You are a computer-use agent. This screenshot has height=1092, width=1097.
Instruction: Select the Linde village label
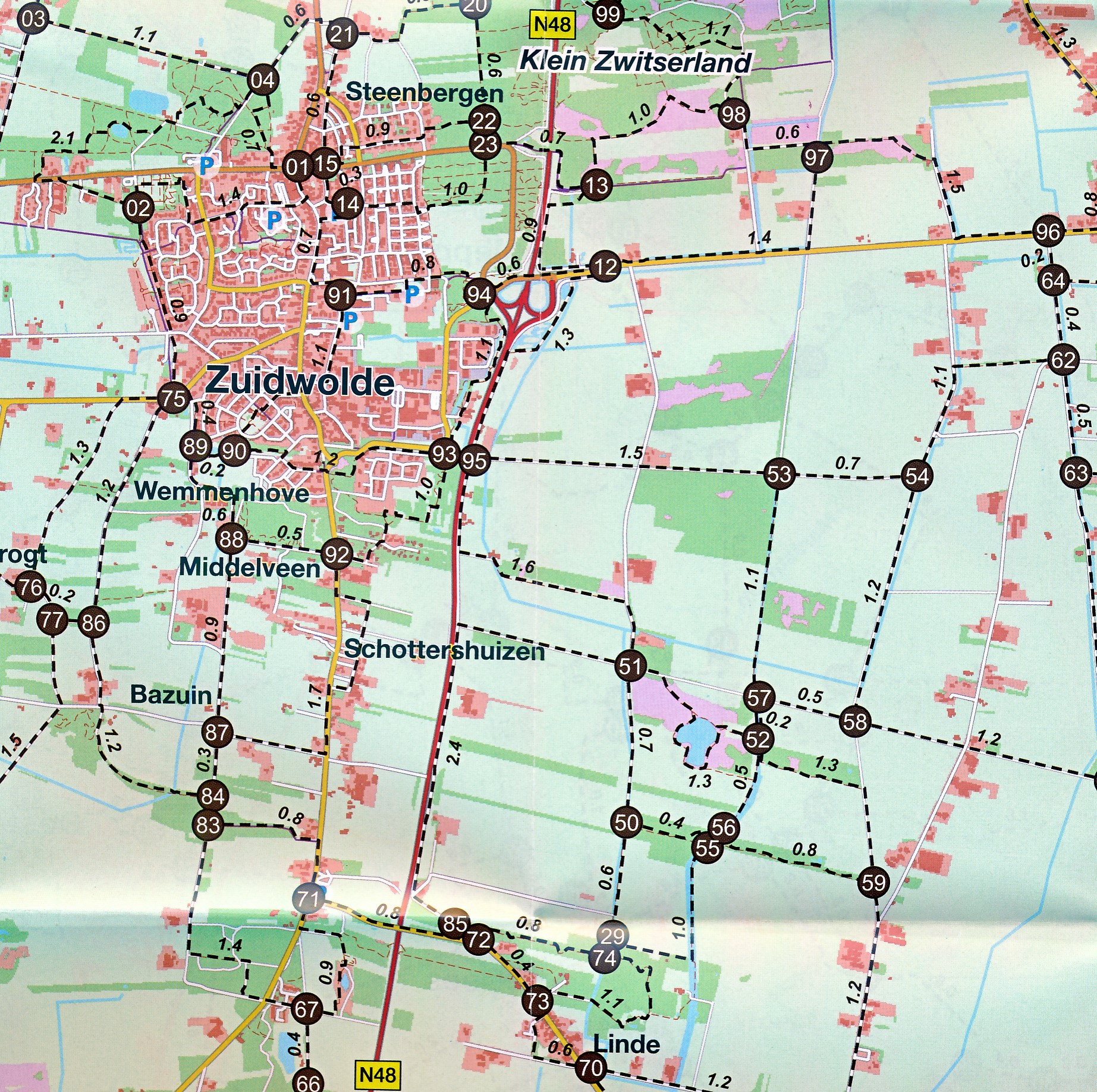click(x=627, y=1044)
